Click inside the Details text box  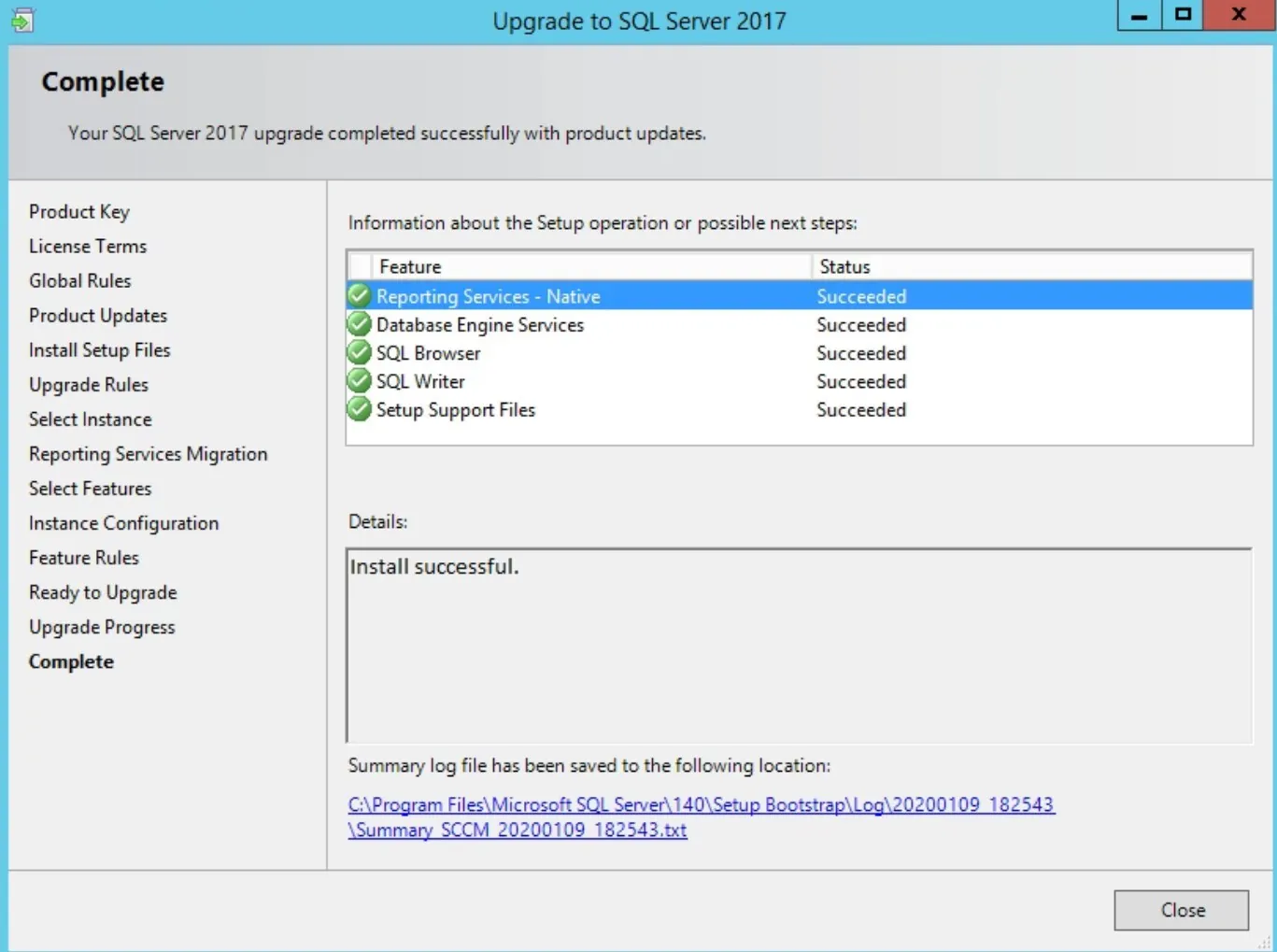tap(799, 646)
